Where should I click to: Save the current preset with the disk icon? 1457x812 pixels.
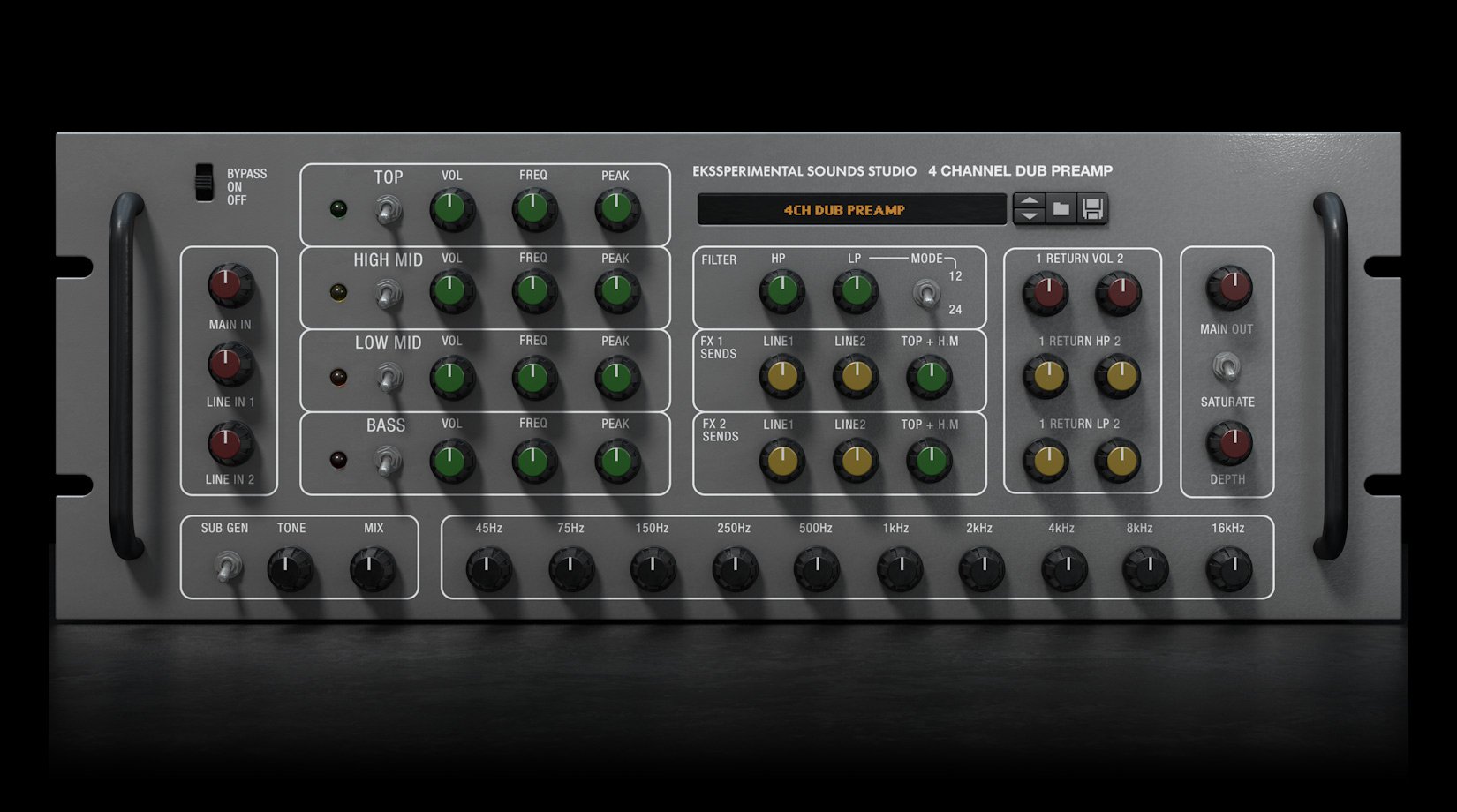1092,209
